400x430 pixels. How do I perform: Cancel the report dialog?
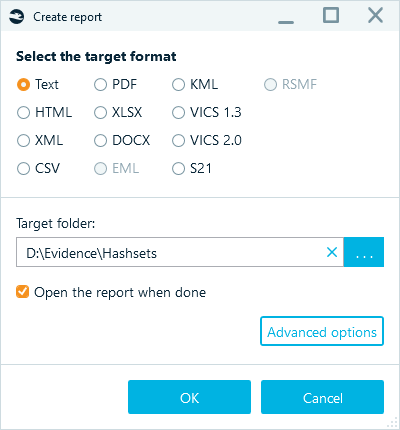322,397
